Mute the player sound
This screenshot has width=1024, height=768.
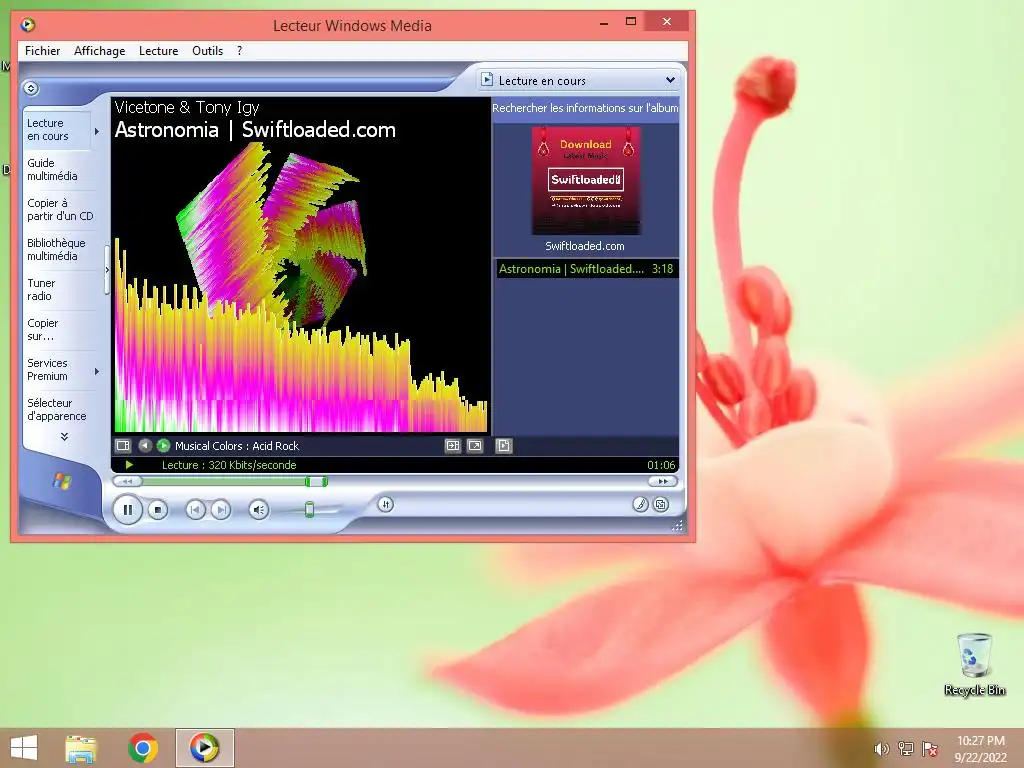[259, 509]
